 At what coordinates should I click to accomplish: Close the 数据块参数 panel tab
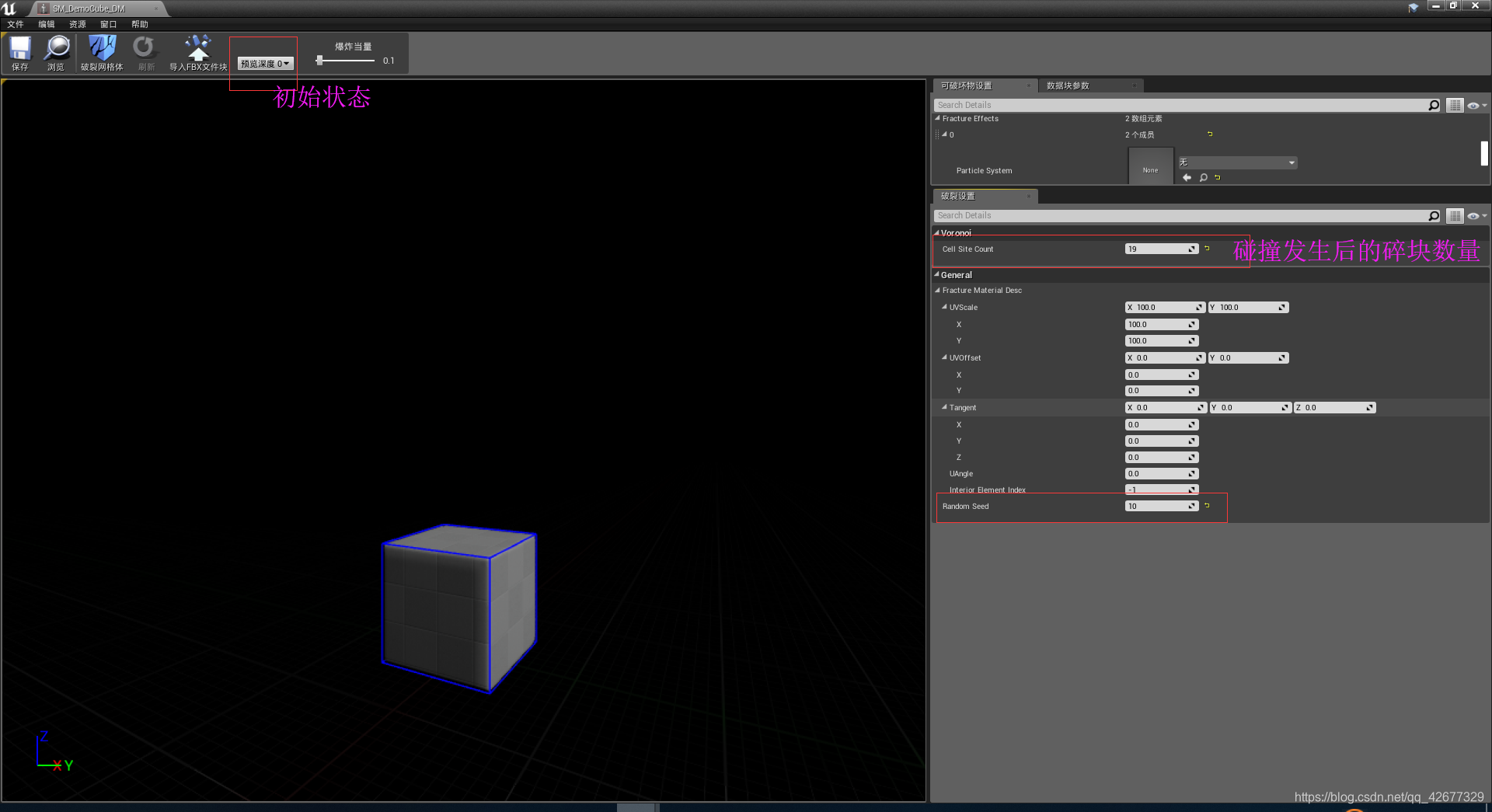click(1134, 85)
